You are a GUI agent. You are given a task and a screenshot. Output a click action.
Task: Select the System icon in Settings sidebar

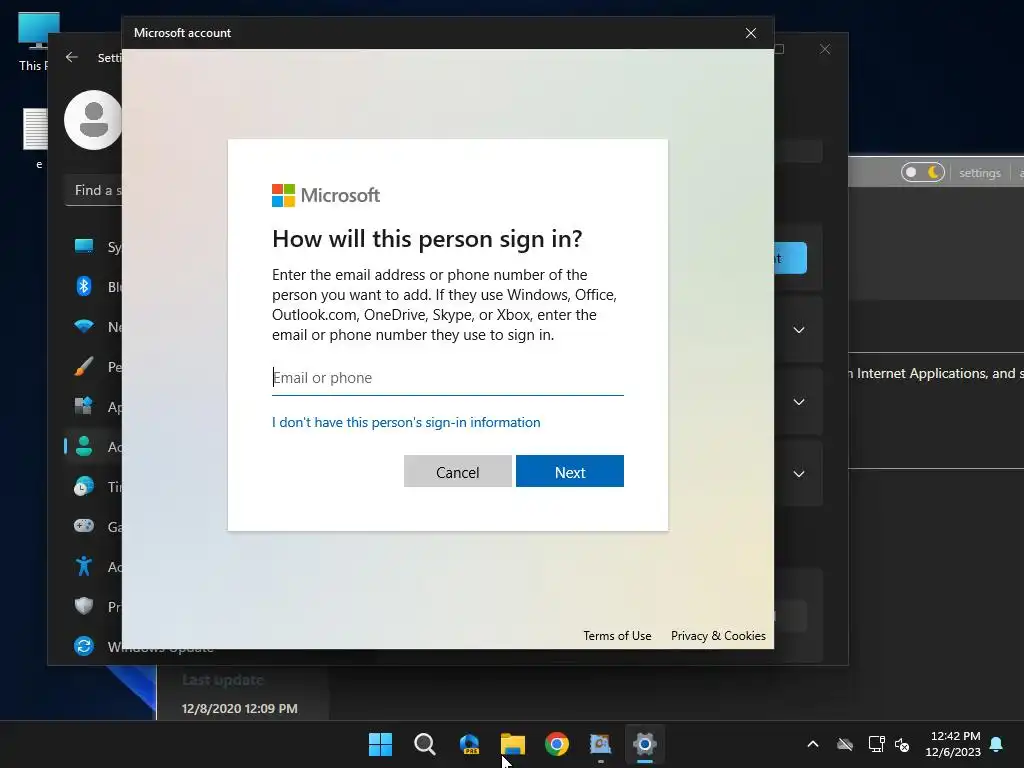(x=84, y=246)
